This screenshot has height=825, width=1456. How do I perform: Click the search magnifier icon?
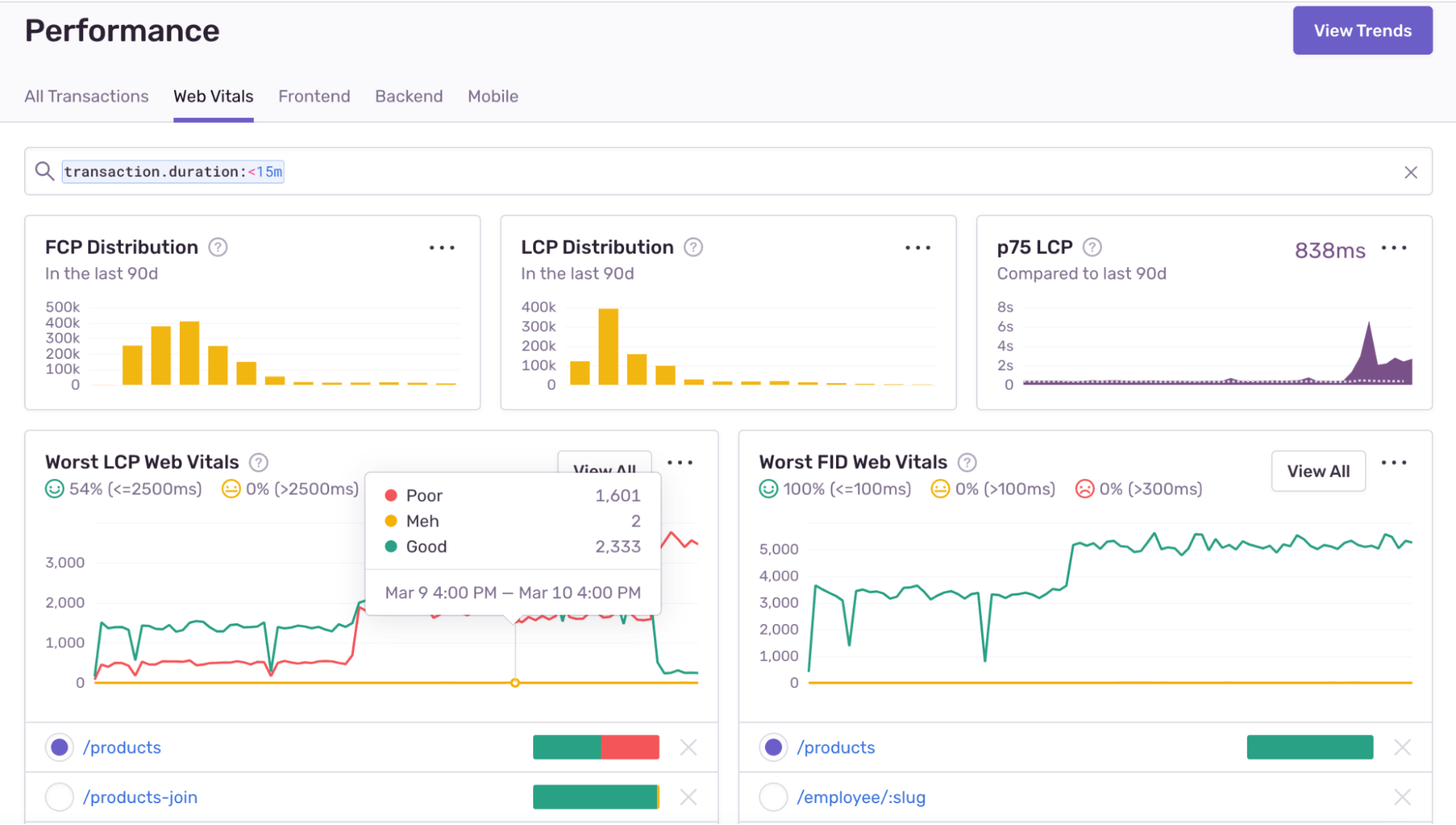tap(44, 172)
